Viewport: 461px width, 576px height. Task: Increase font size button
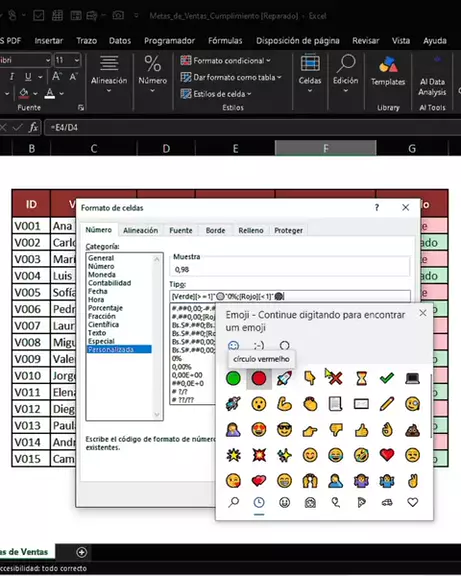[57, 77]
